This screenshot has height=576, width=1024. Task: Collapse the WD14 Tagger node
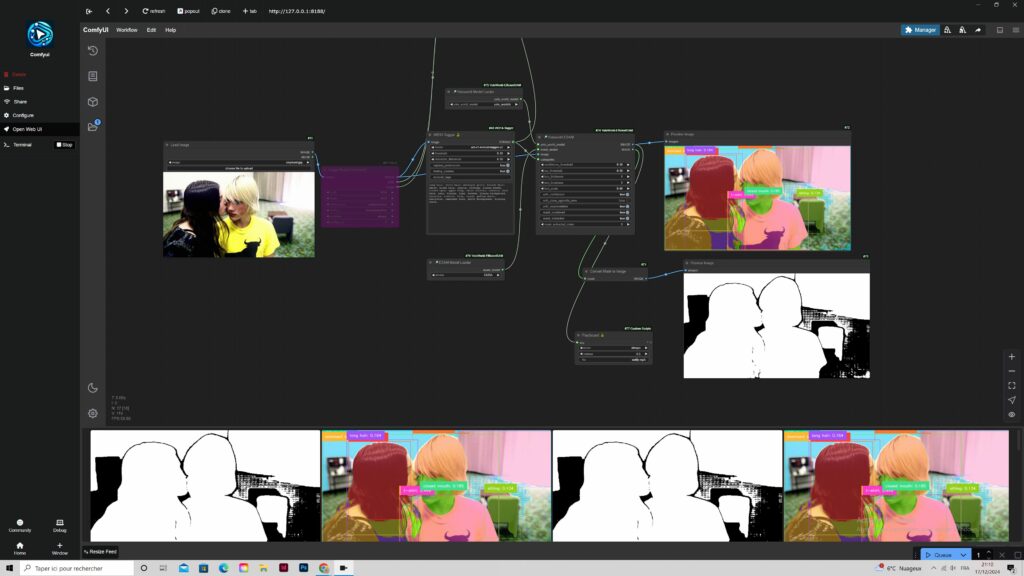430,135
